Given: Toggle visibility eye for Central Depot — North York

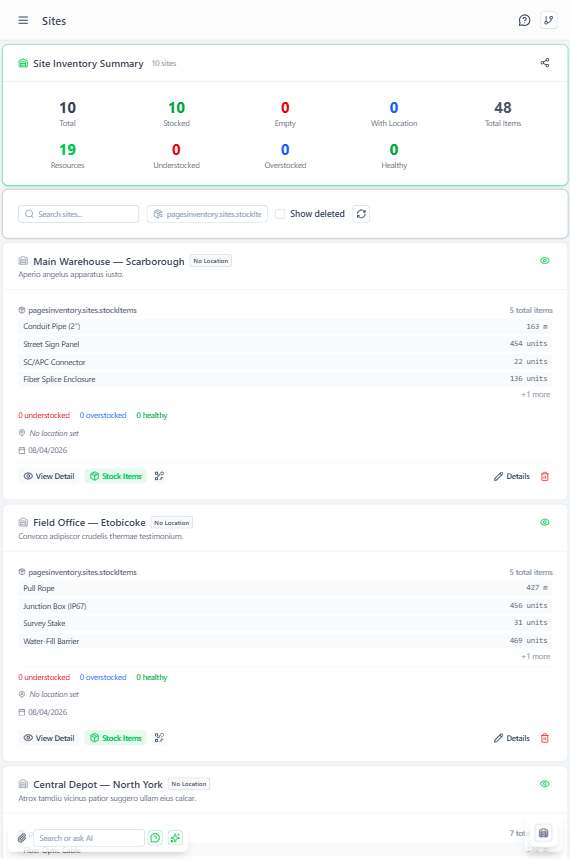Looking at the screenshot, I should point(545,784).
